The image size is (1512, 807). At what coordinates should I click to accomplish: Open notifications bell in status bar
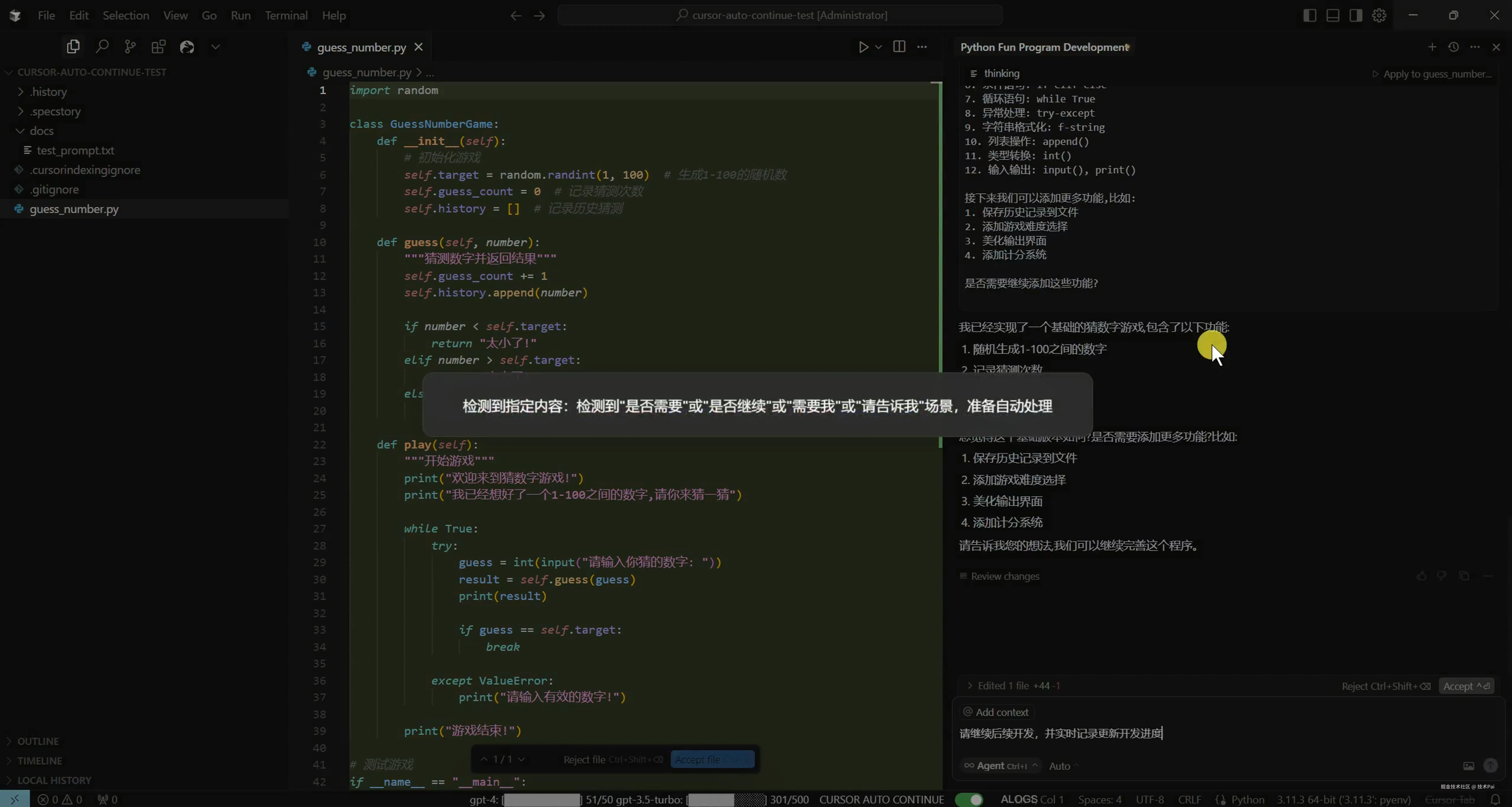pos(1496,799)
